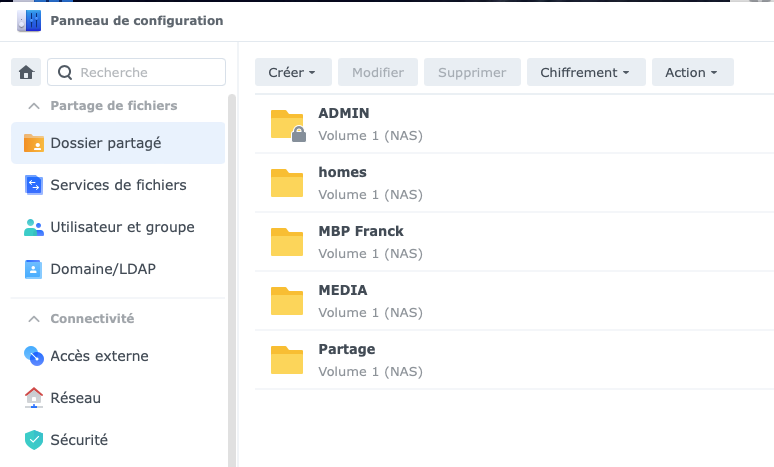Click the Services de fichiers icon
Image resolution: width=774 pixels, height=467 pixels.
point(34,185)
